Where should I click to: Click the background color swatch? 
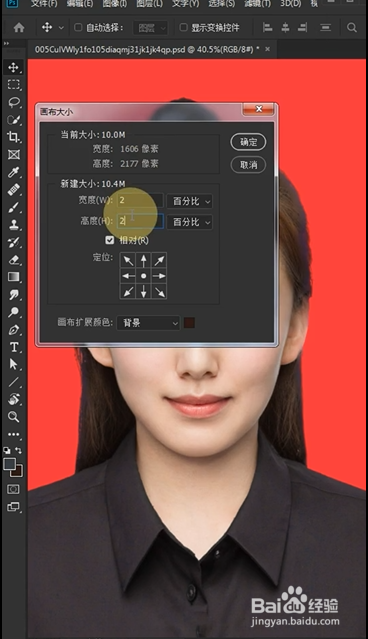18,473
